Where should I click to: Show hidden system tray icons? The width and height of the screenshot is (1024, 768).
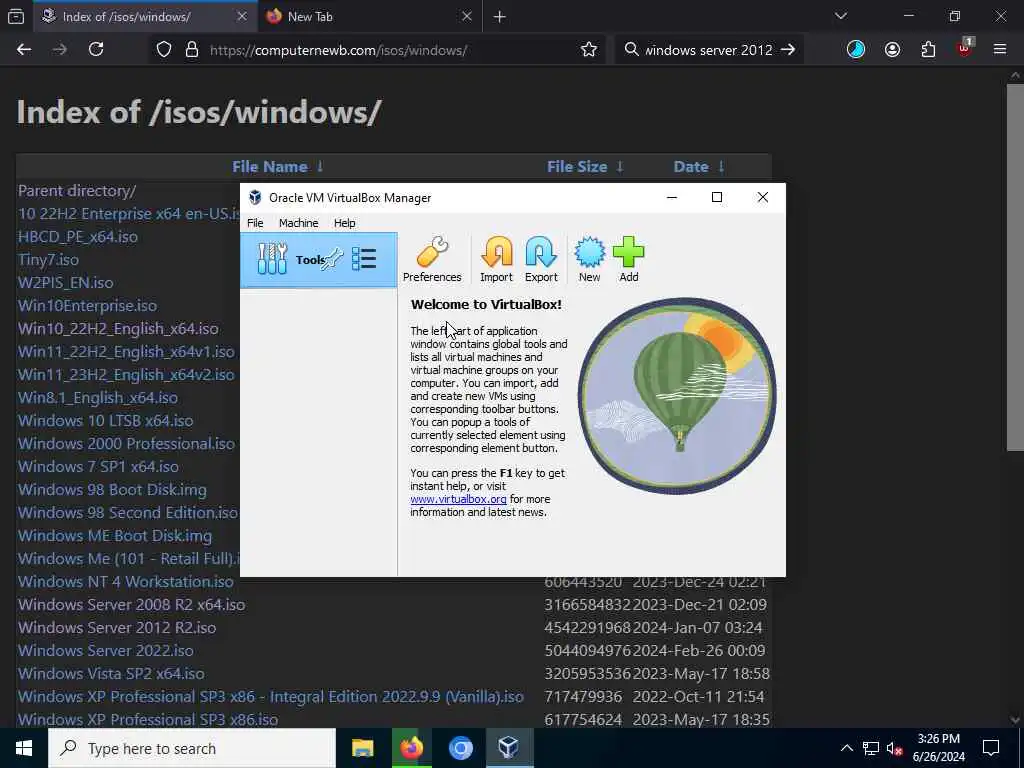846,748
